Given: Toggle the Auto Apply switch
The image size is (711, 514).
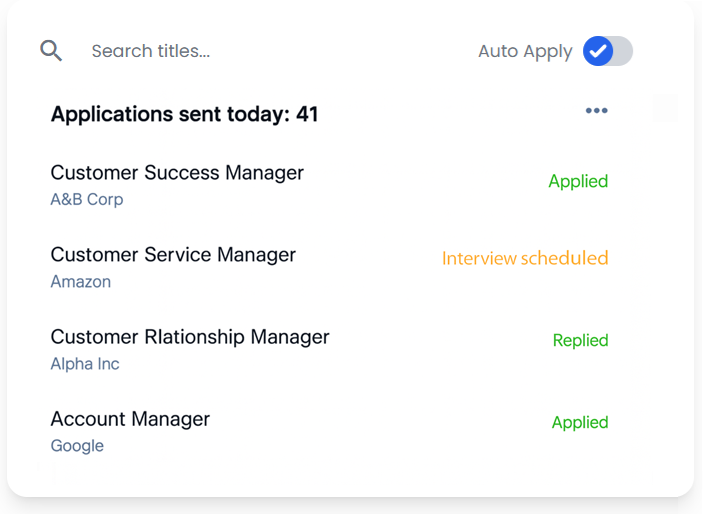Looking at the screenshot, I should [608, 51].
